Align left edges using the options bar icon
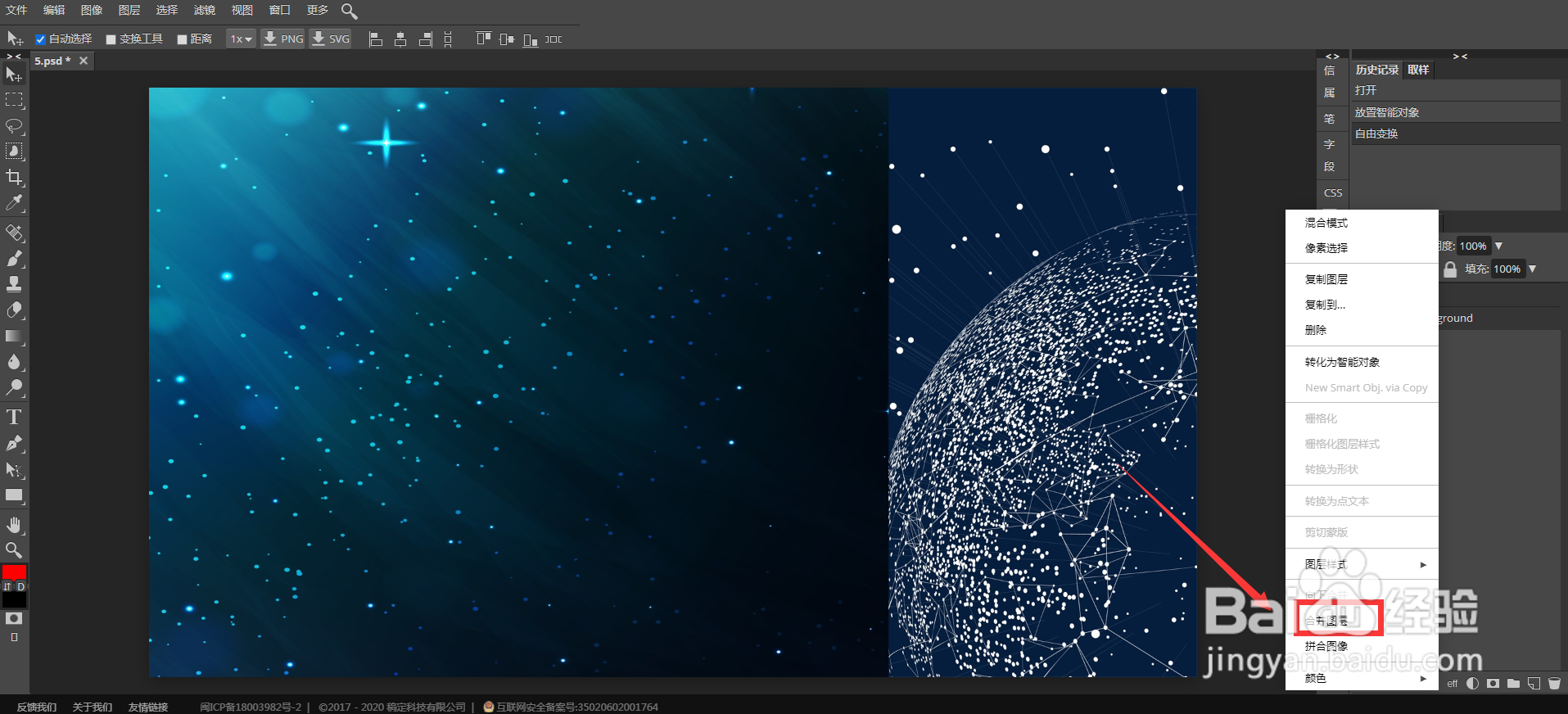The width and height of the screenshot is (1568, 714). coord(376,39)
